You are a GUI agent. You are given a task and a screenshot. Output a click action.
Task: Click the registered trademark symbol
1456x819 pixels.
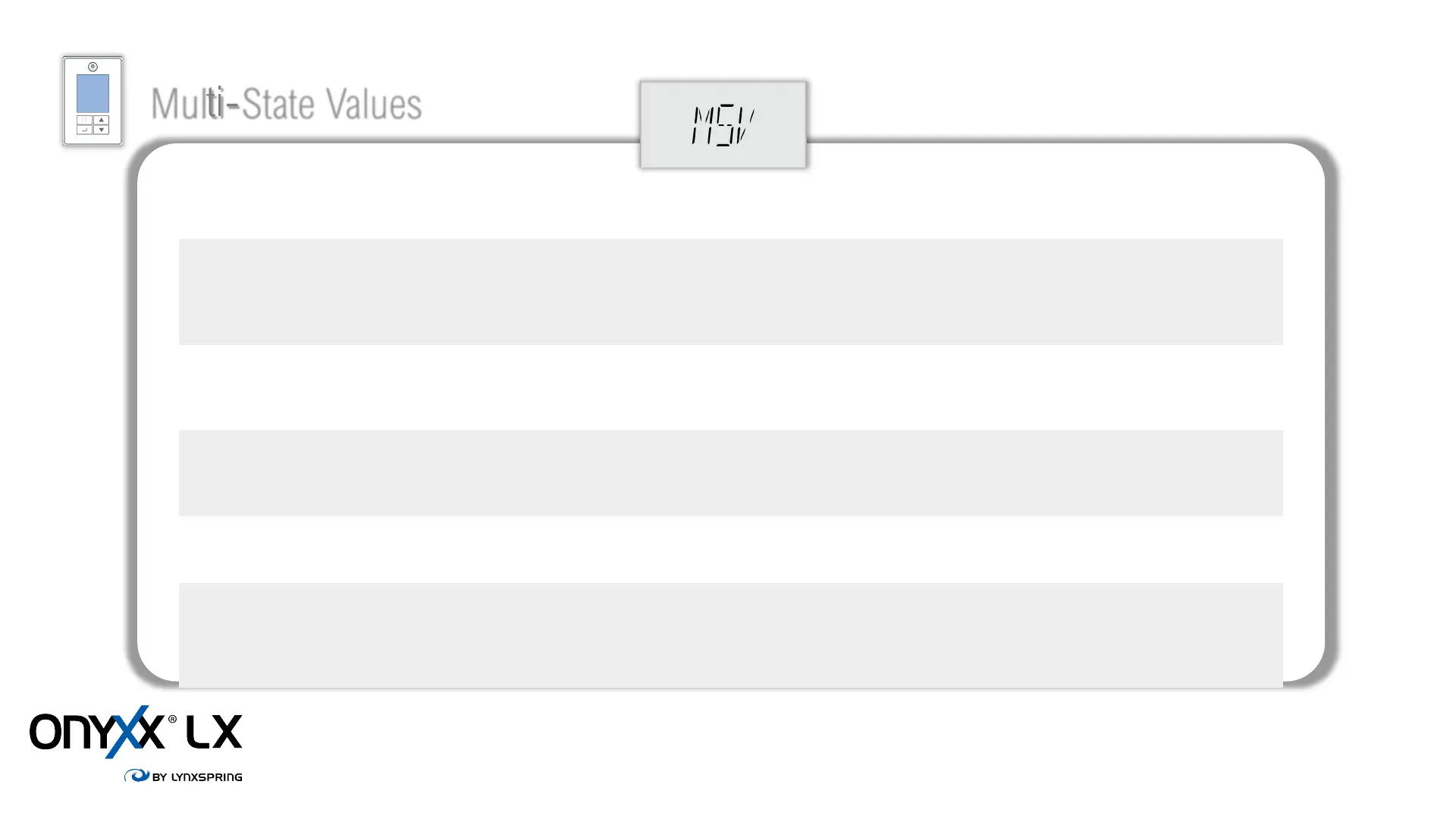pyautogui.click(x=172, y=719)
